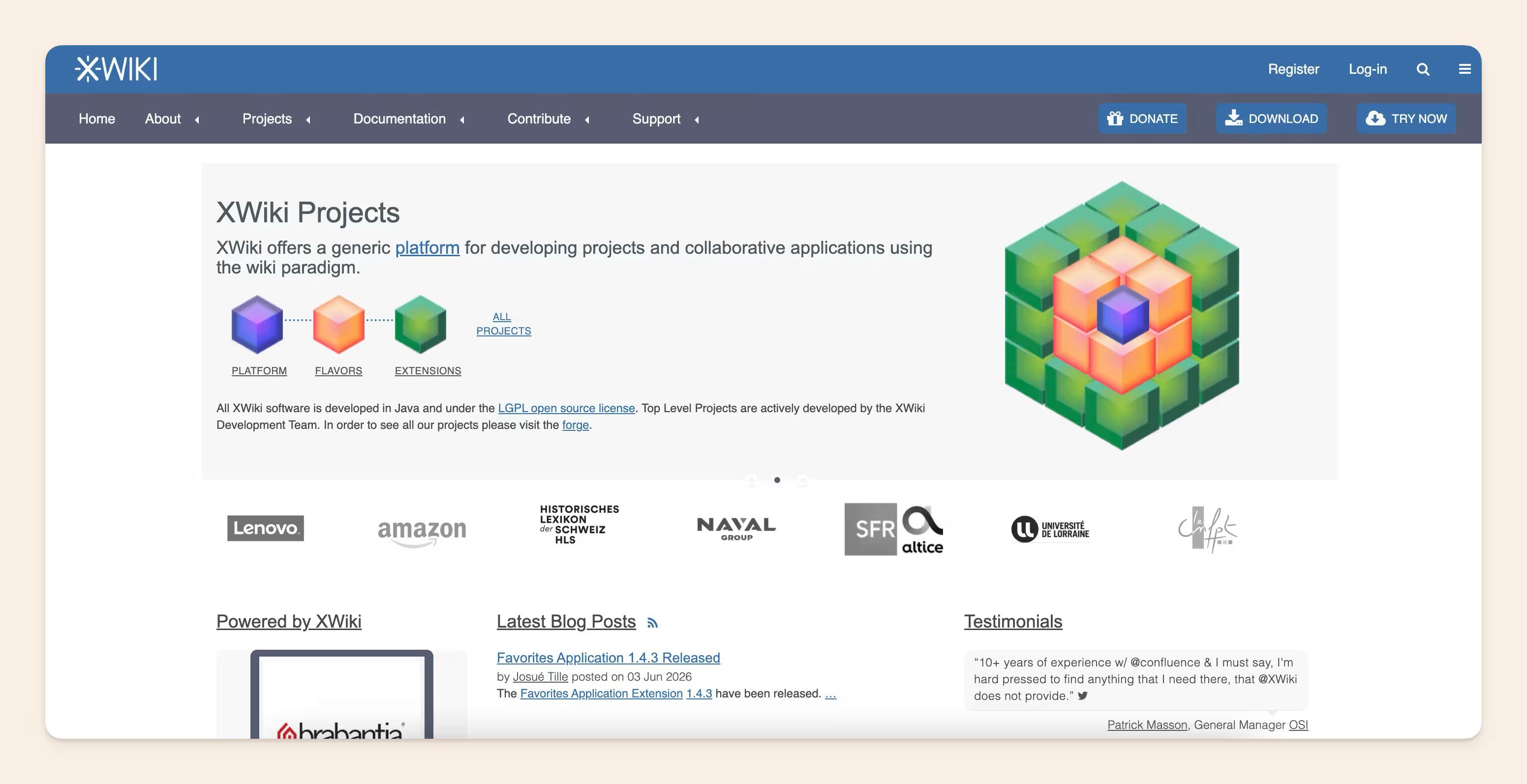Image resolution: width=1527 pixels, height=784 pixels.
Task: Open the About menu item
Action: point(163,119)
